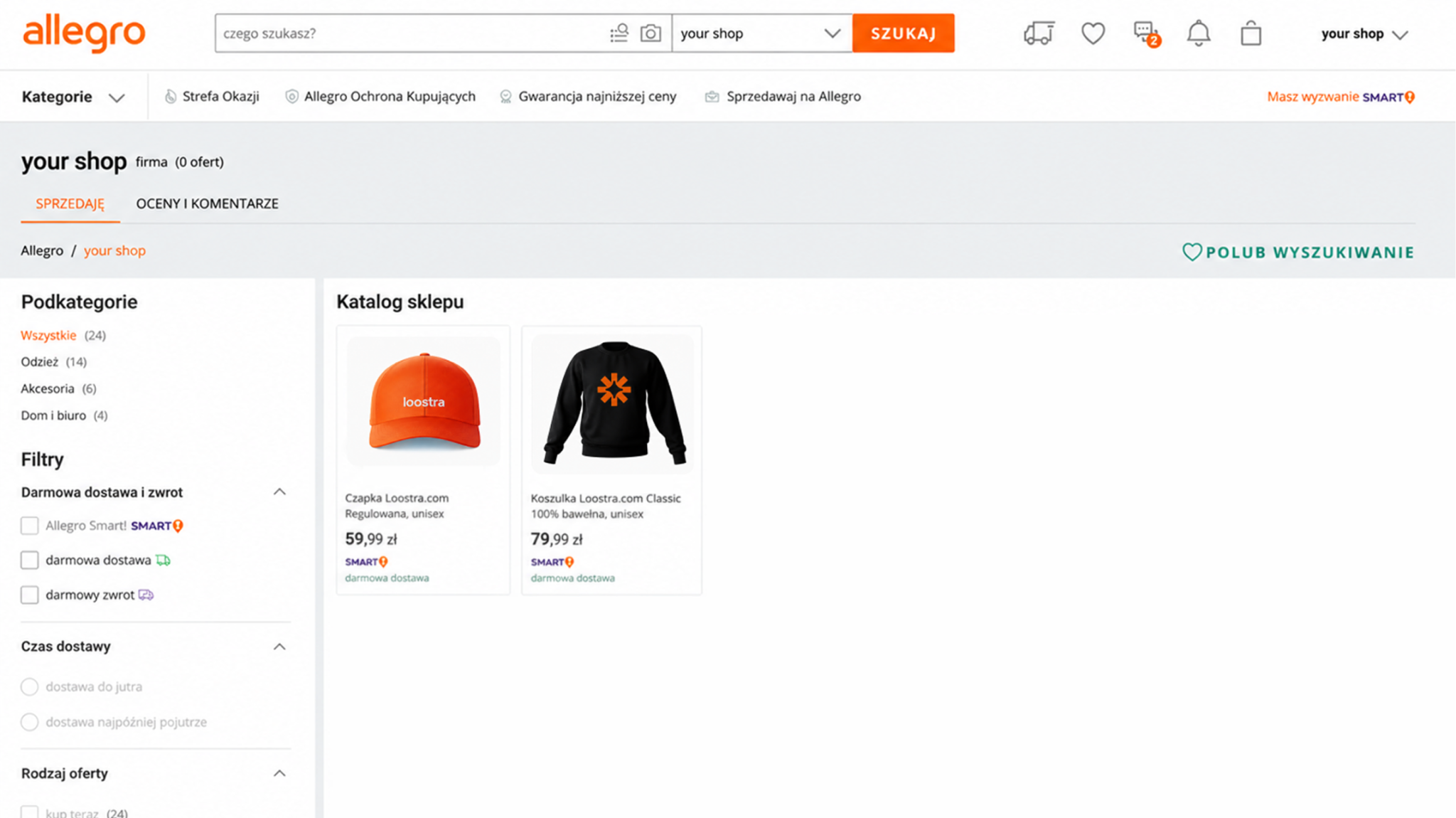
Task: Click the SMART logo beside Allegro Smart! filter
Action: (157, 526)
